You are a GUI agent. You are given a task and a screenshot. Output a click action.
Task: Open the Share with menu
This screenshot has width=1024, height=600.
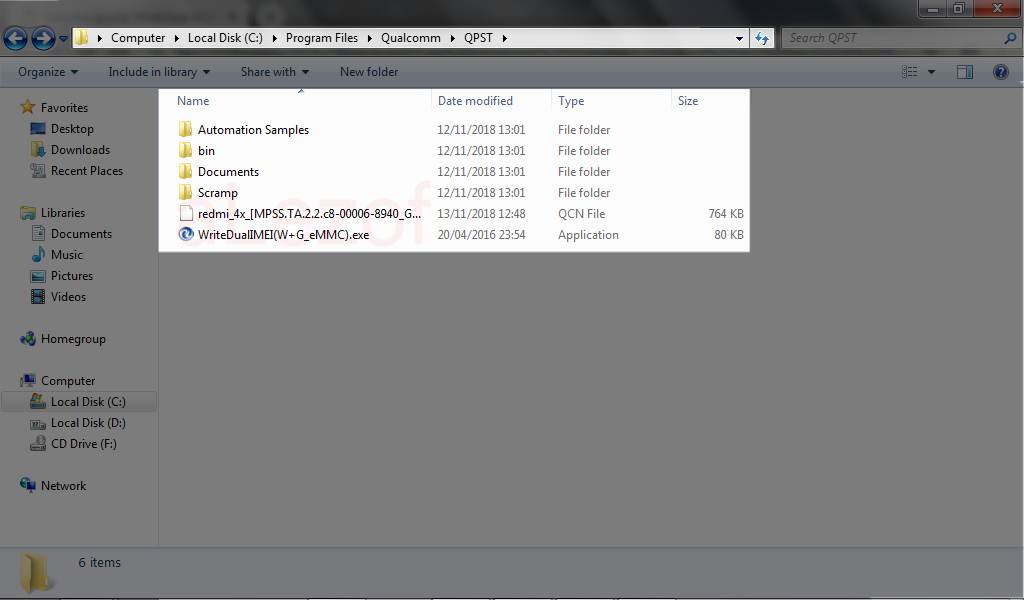tap(274, 72)
